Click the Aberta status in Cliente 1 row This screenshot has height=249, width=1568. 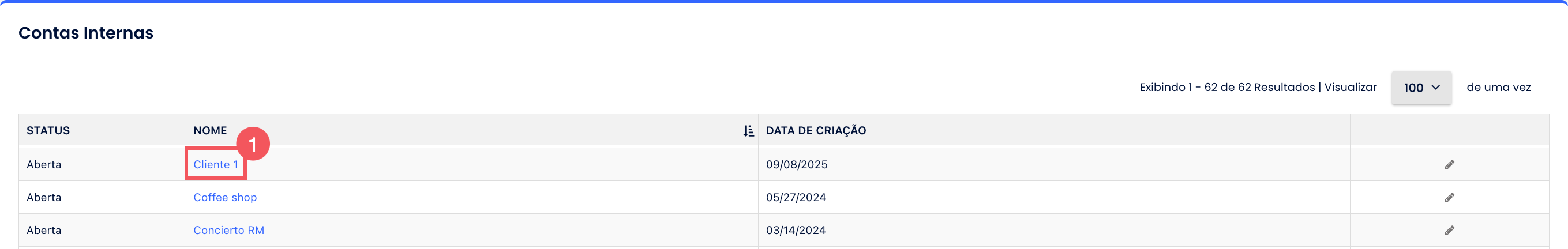(x=44, y=164)
